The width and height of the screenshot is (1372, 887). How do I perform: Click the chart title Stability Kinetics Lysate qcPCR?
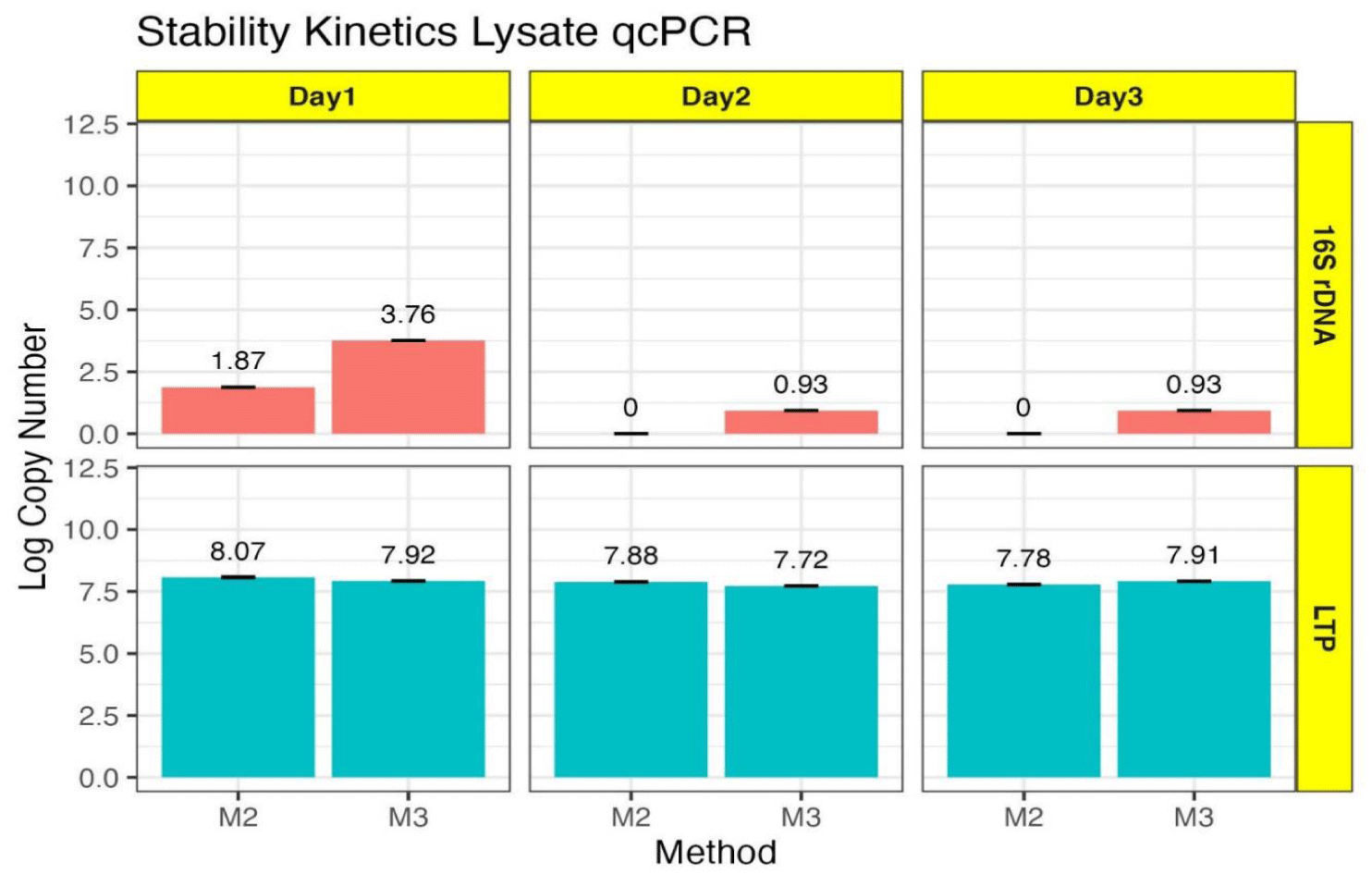[x=444, y=32]
